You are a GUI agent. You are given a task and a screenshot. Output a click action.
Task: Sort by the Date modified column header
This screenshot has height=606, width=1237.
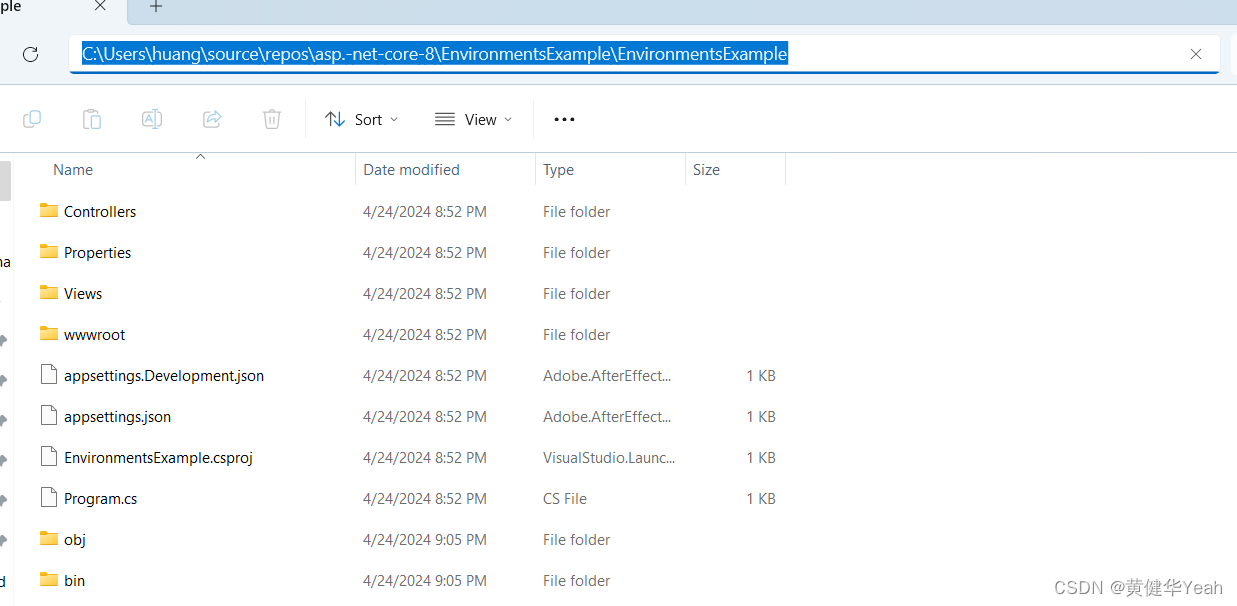click(411, 169)
